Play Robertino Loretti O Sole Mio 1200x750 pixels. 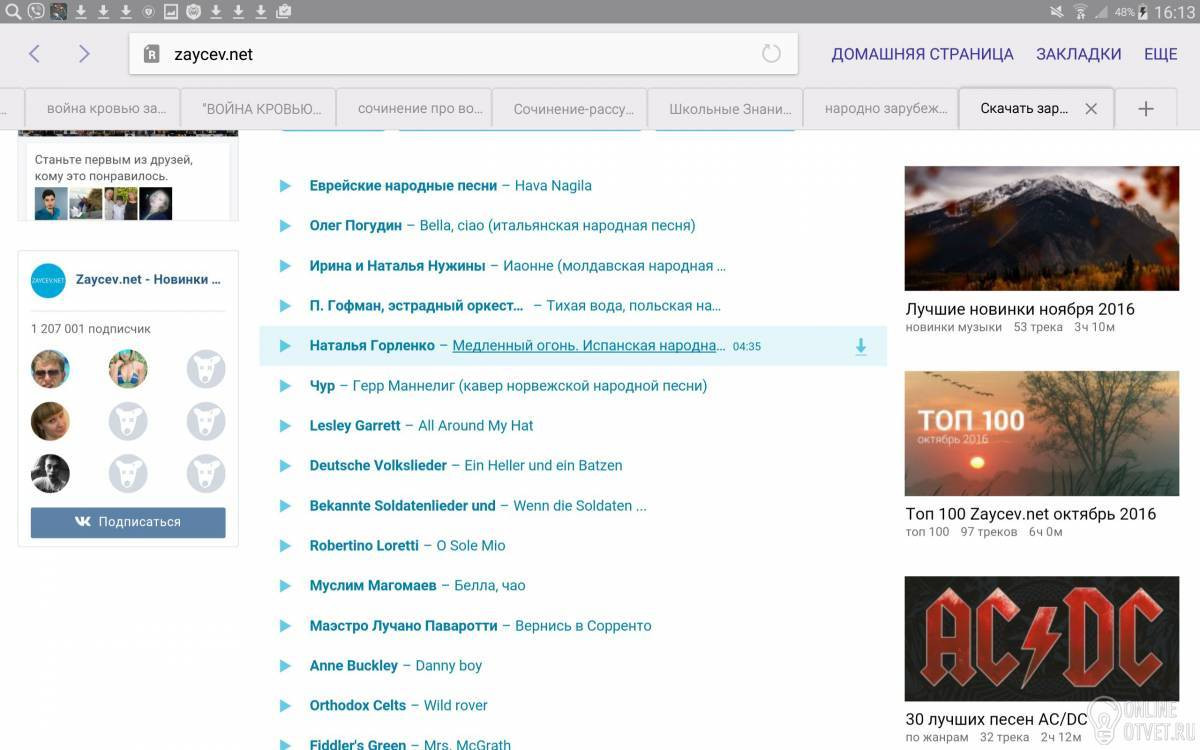285,546
